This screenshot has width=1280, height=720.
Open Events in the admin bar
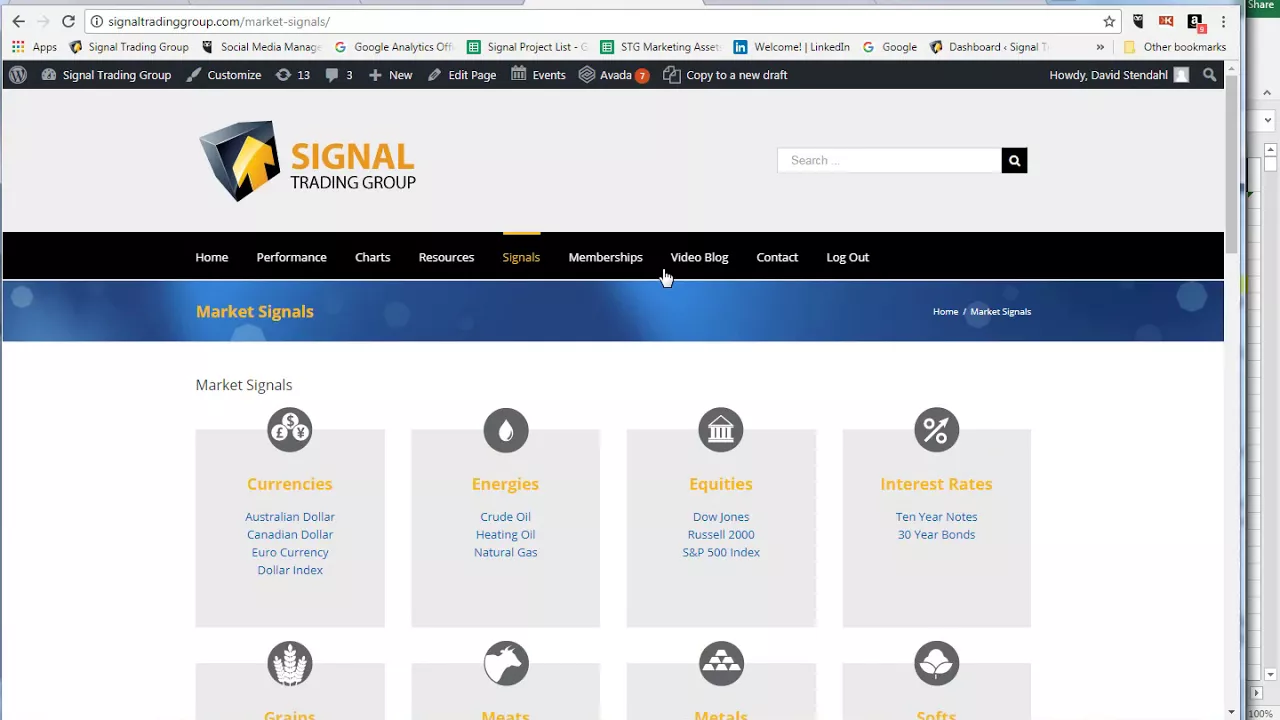(538, 75)
